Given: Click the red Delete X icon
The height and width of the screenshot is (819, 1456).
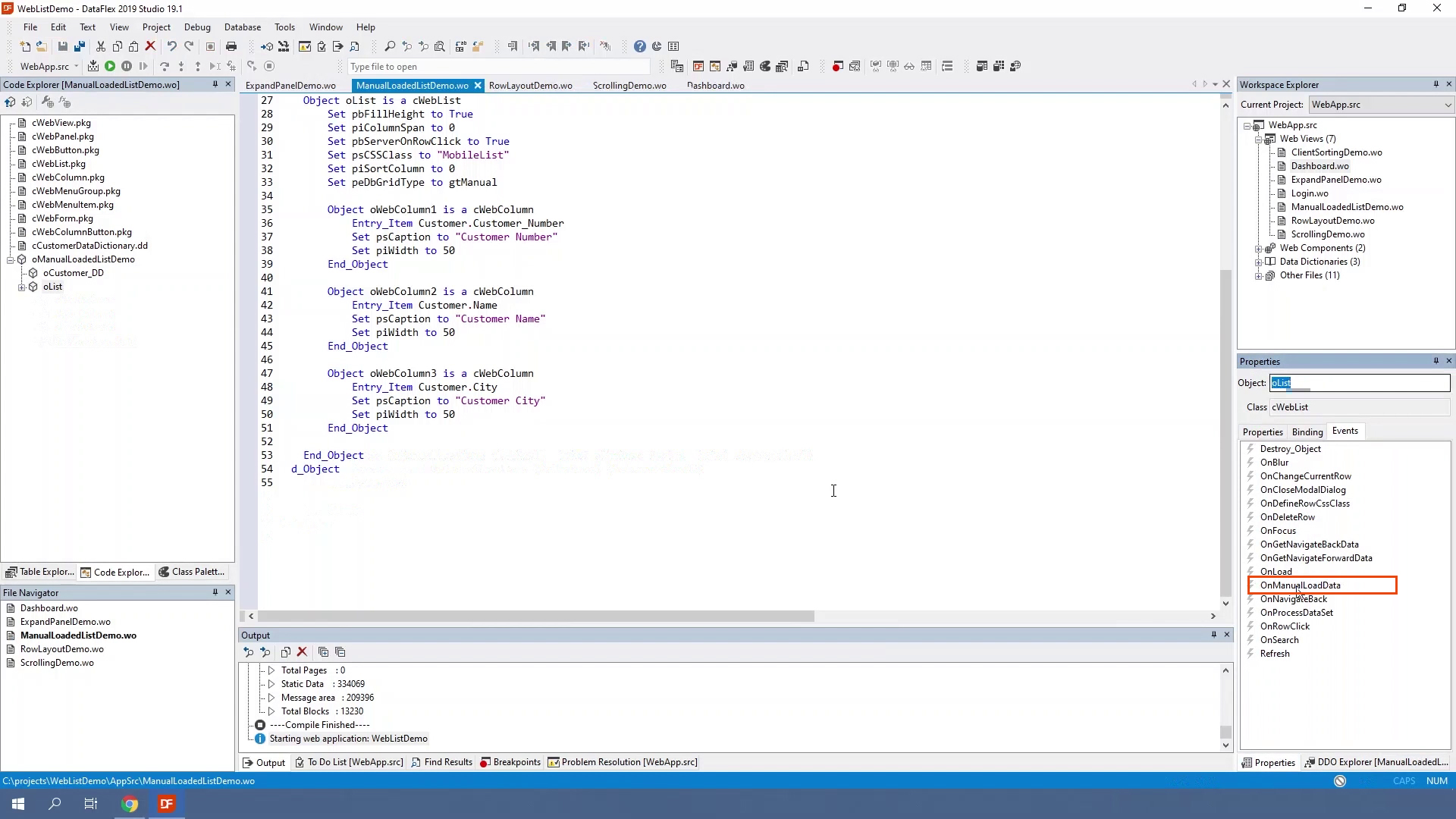Looking at the screenshot, I should (150, 47).
